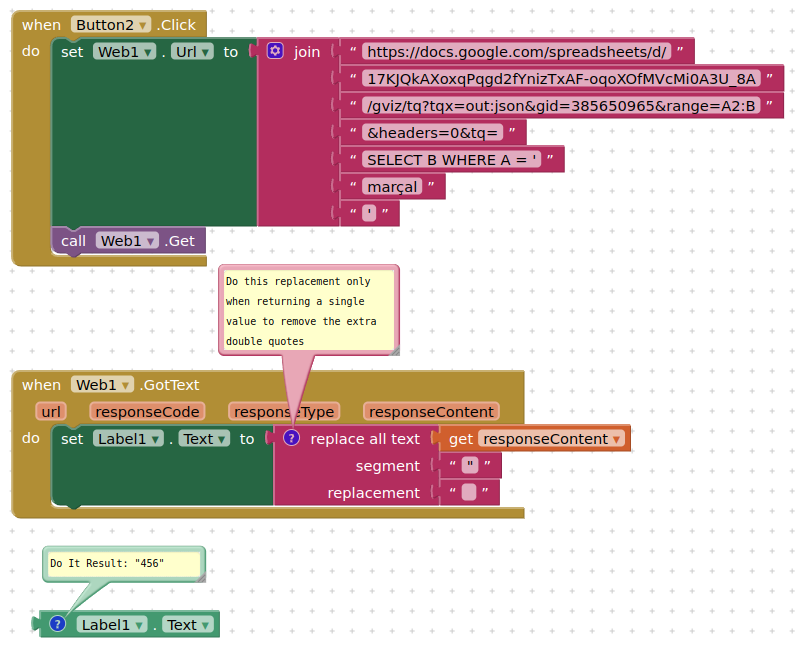Image resolution: width=795 pixels, height=646 pixels.
Task: Select the responseType event parameter
Action: click(x=284, y=412)
